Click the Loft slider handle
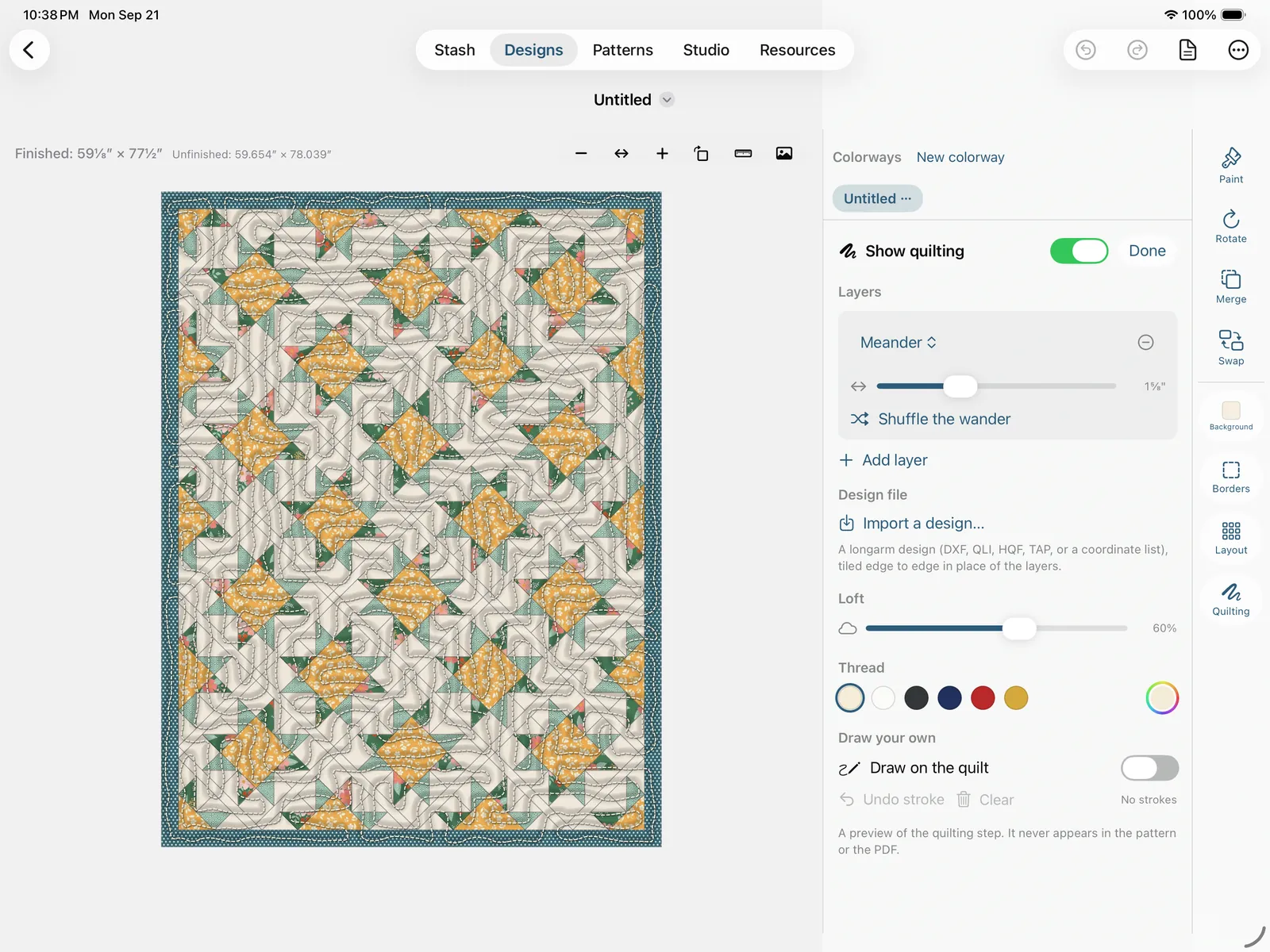 pos(1019,628)
